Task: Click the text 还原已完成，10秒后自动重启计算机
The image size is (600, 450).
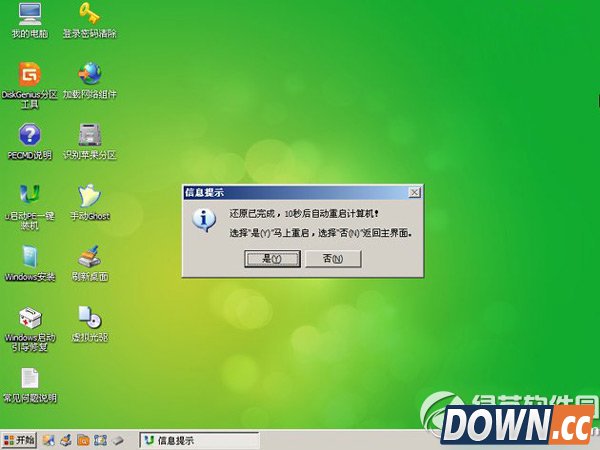Action: [304, 214]
